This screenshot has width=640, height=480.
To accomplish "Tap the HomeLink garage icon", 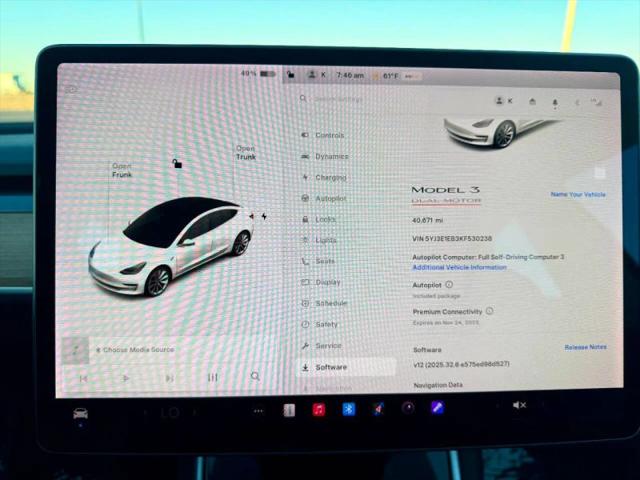I will tap(532, 101).
